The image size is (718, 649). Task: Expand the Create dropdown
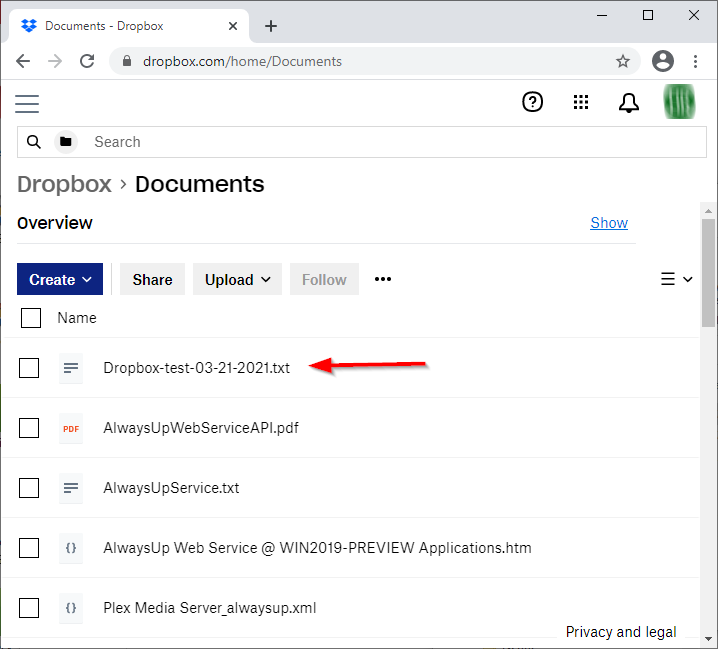(x=60, y=279)
